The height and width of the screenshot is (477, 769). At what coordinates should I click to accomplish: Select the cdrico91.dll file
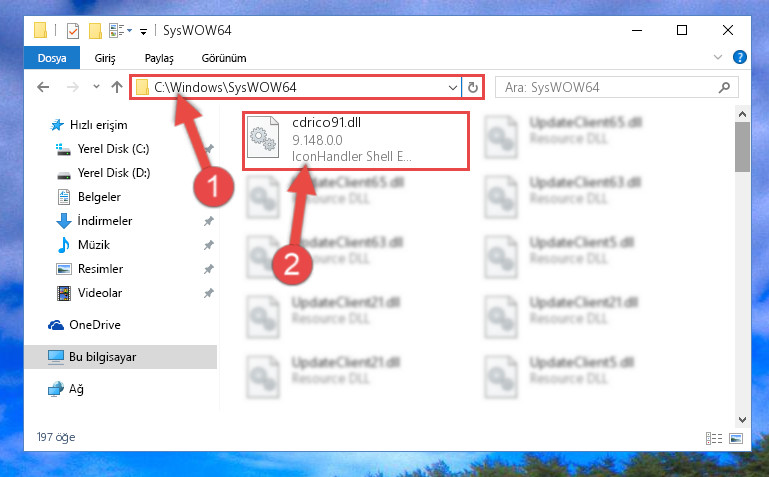356,141
